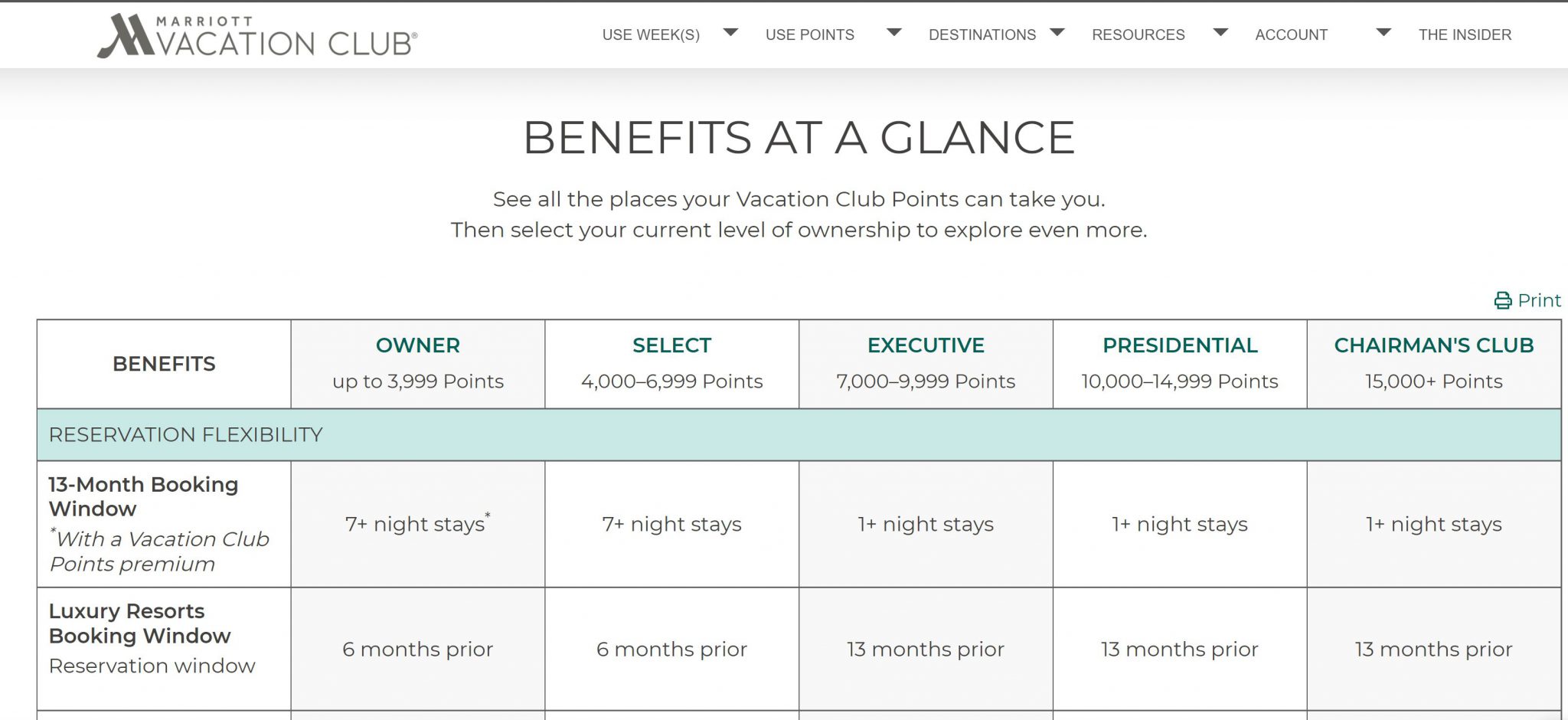This screenshot has width=1568, height=720.
Task: Open the USE POINTS dropdown arrow
Action: (x=893, y=32)
